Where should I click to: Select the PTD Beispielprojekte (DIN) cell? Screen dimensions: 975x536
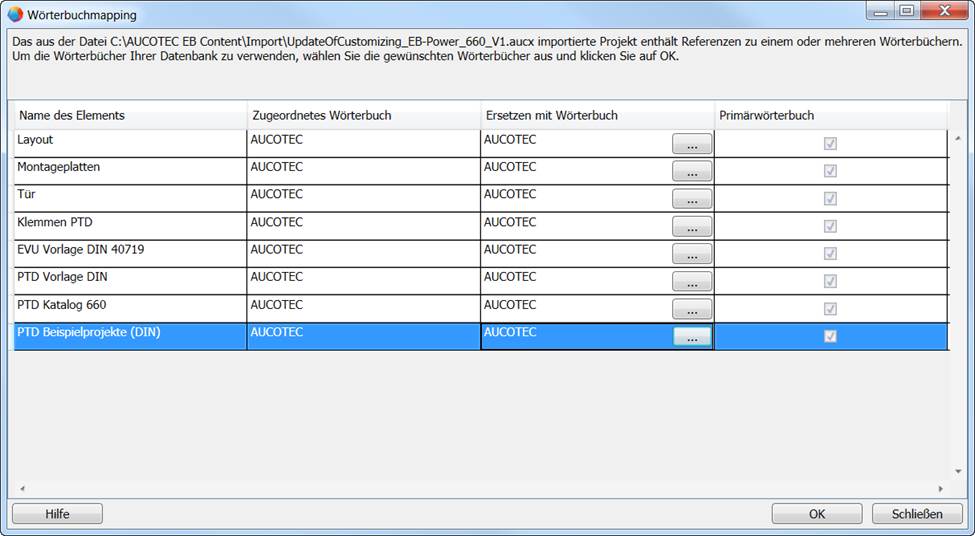(130, 336)
